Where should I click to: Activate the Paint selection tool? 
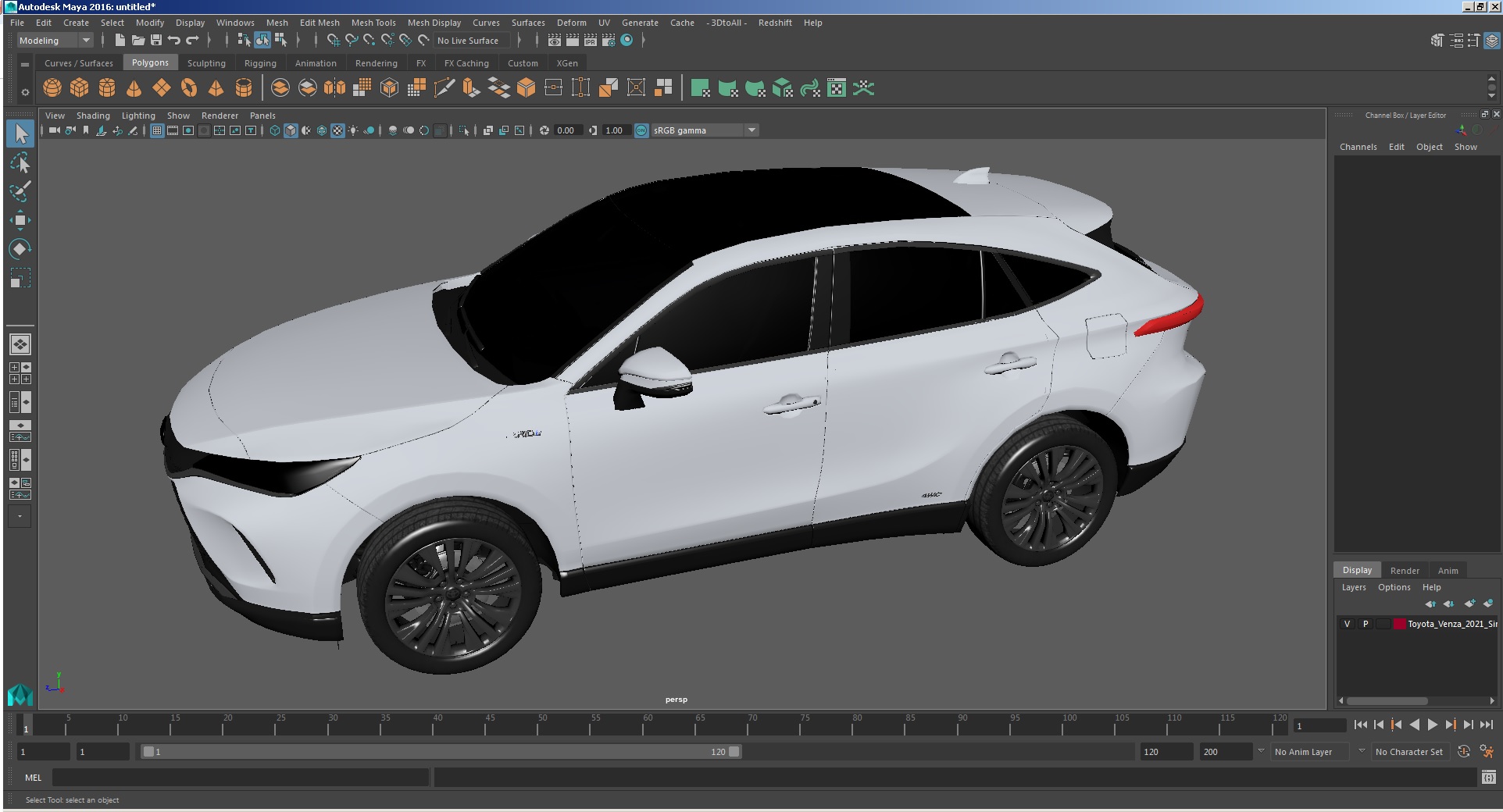click(20, 191)
